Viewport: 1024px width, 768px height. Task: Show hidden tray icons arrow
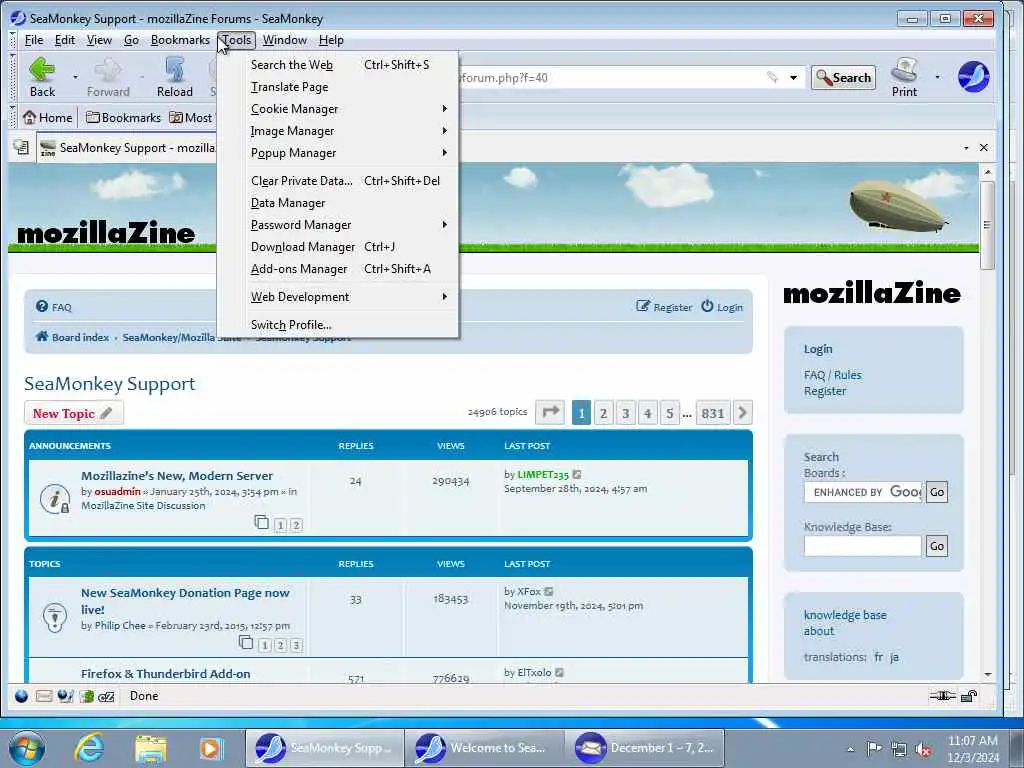point(850,749)
